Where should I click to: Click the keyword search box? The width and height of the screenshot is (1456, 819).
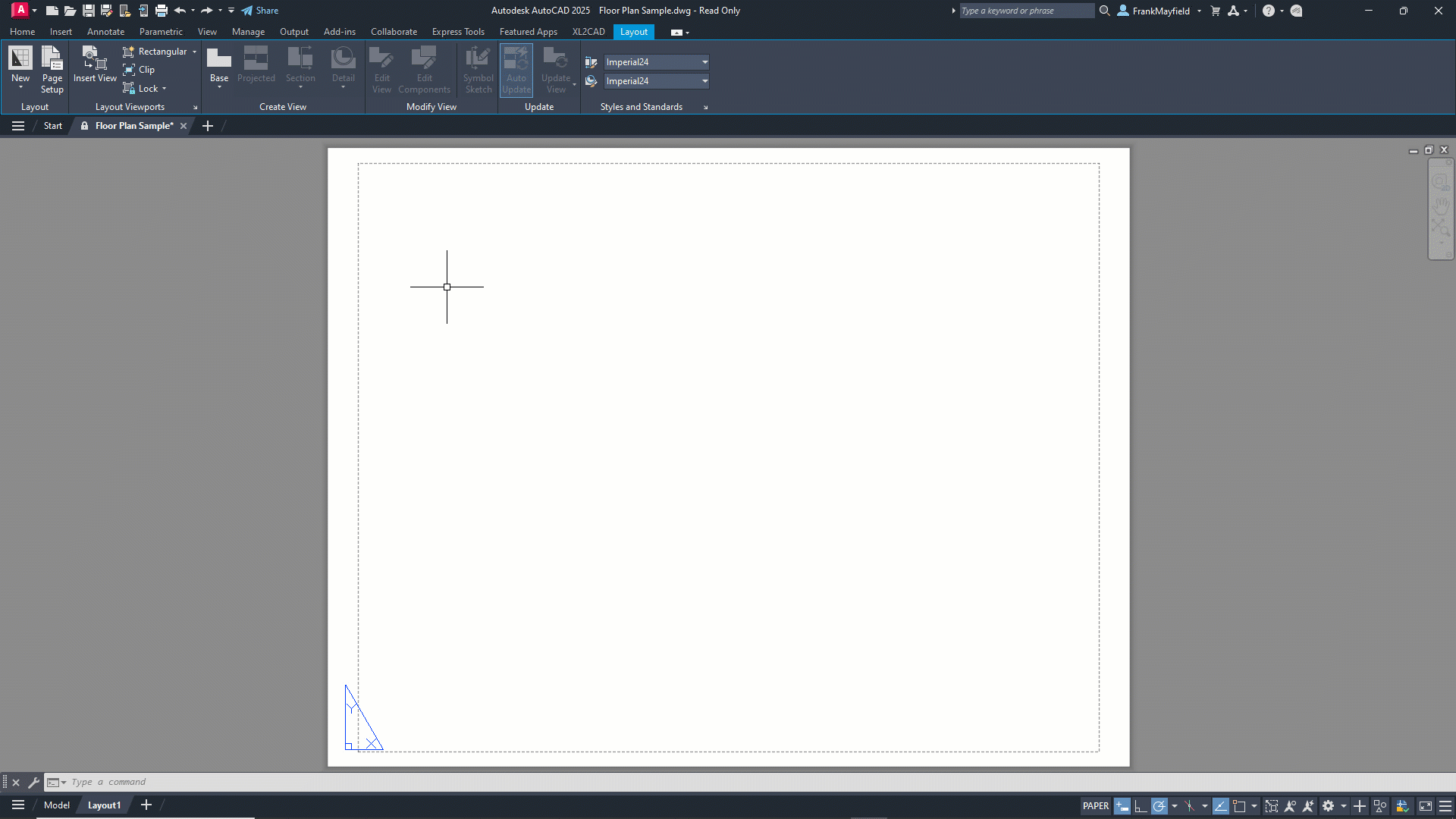point(1025,11)
